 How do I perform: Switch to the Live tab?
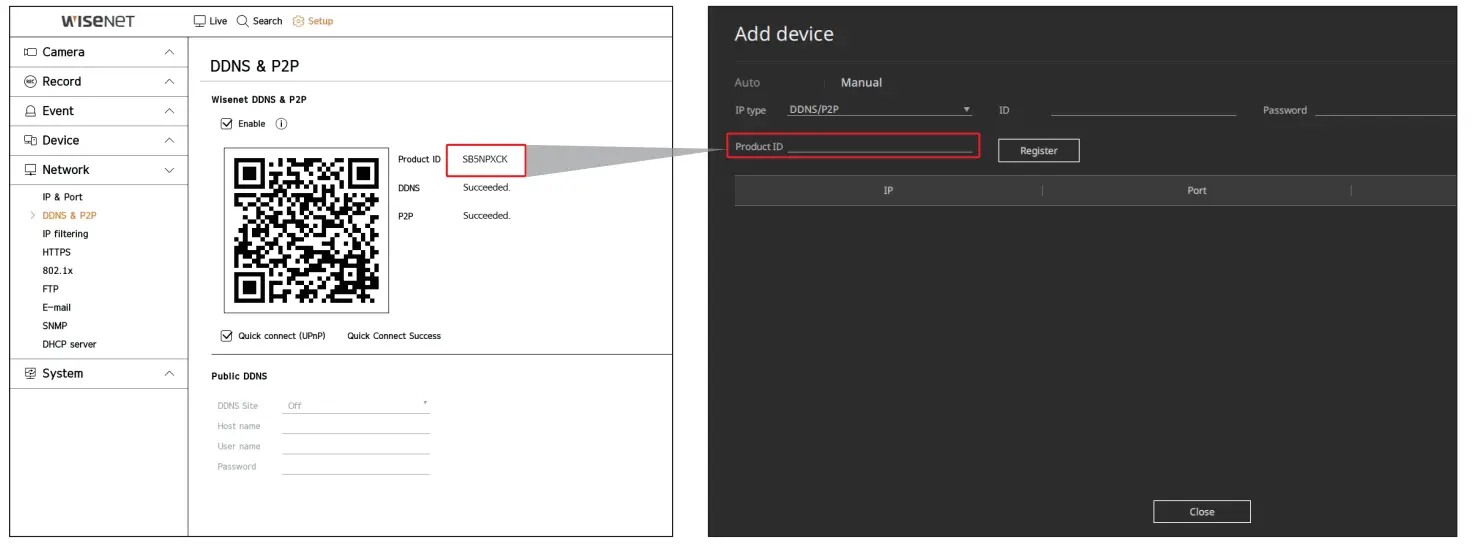210,21
